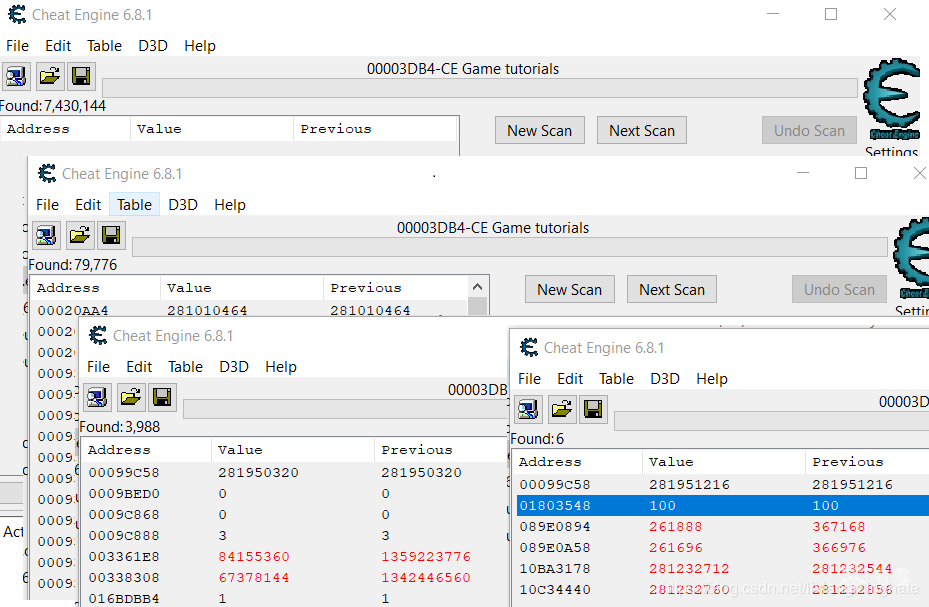Click save icon in Found:79,776 window
Screen dimensions: 929x607
111,235
